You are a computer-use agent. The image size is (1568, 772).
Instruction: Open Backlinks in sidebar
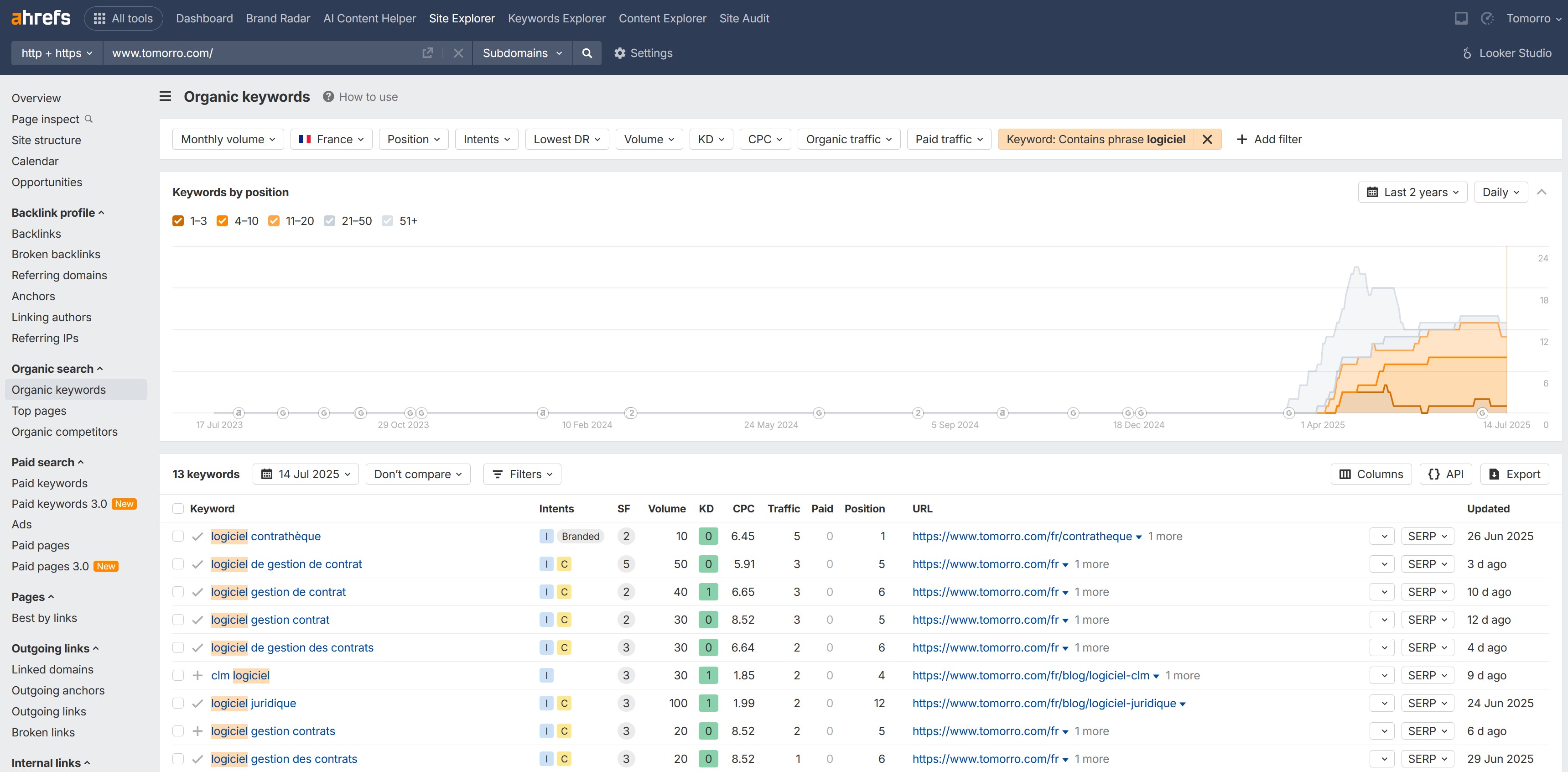[x=36, y=234]
